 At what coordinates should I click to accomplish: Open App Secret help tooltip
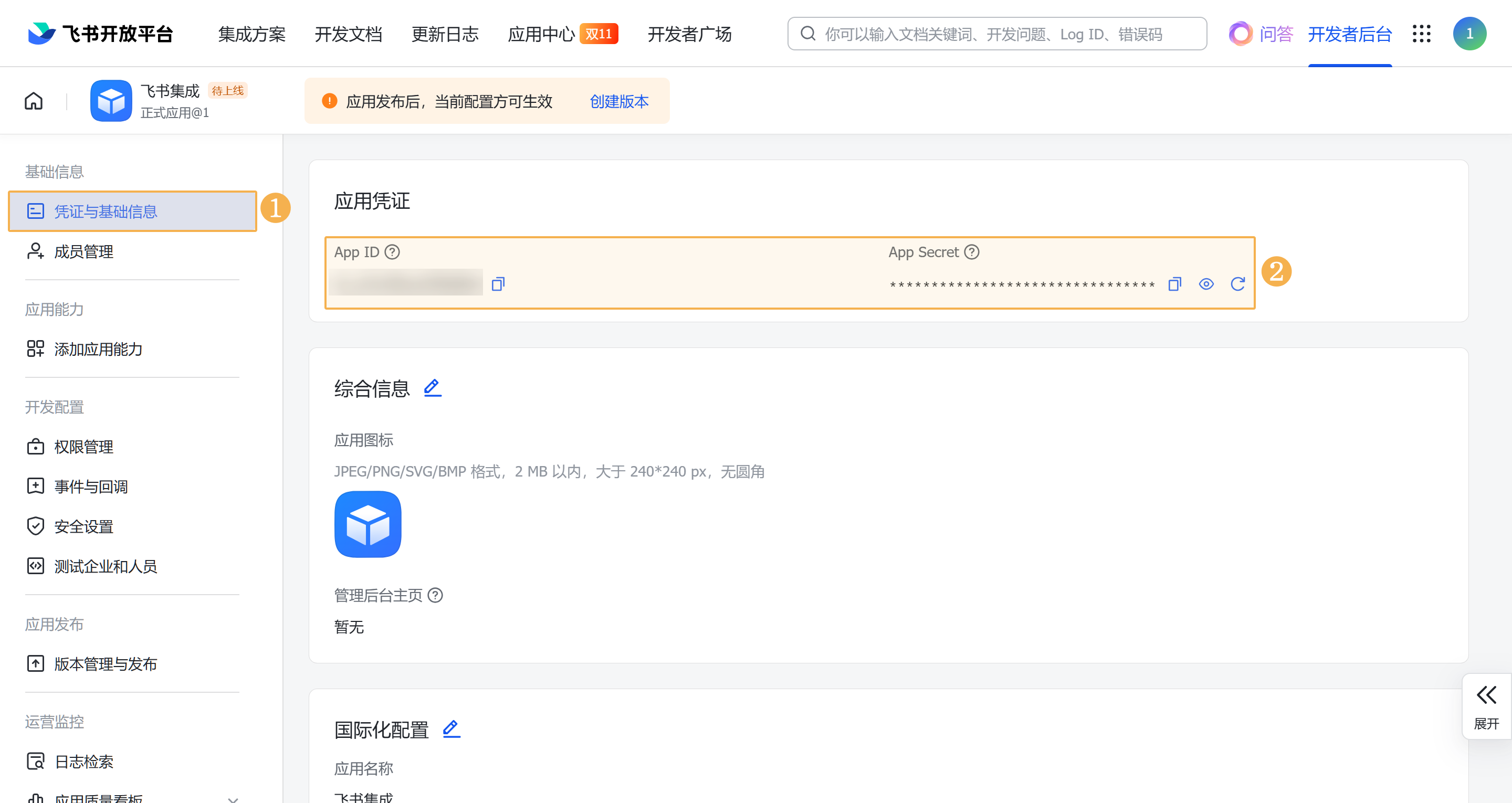click(972, 252)
